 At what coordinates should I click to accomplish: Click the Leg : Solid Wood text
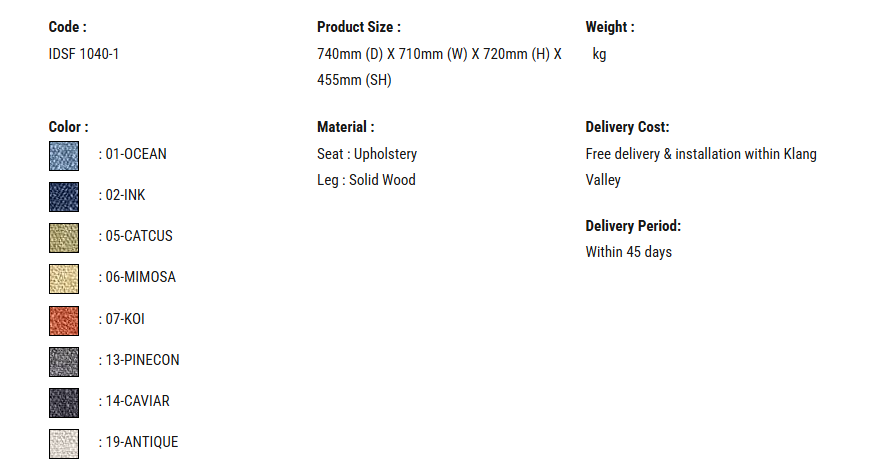click(366, 180)
